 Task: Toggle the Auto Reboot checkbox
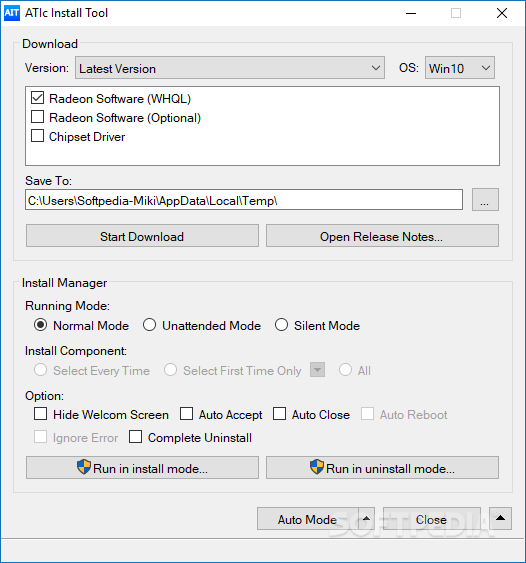tap(367, 414)
